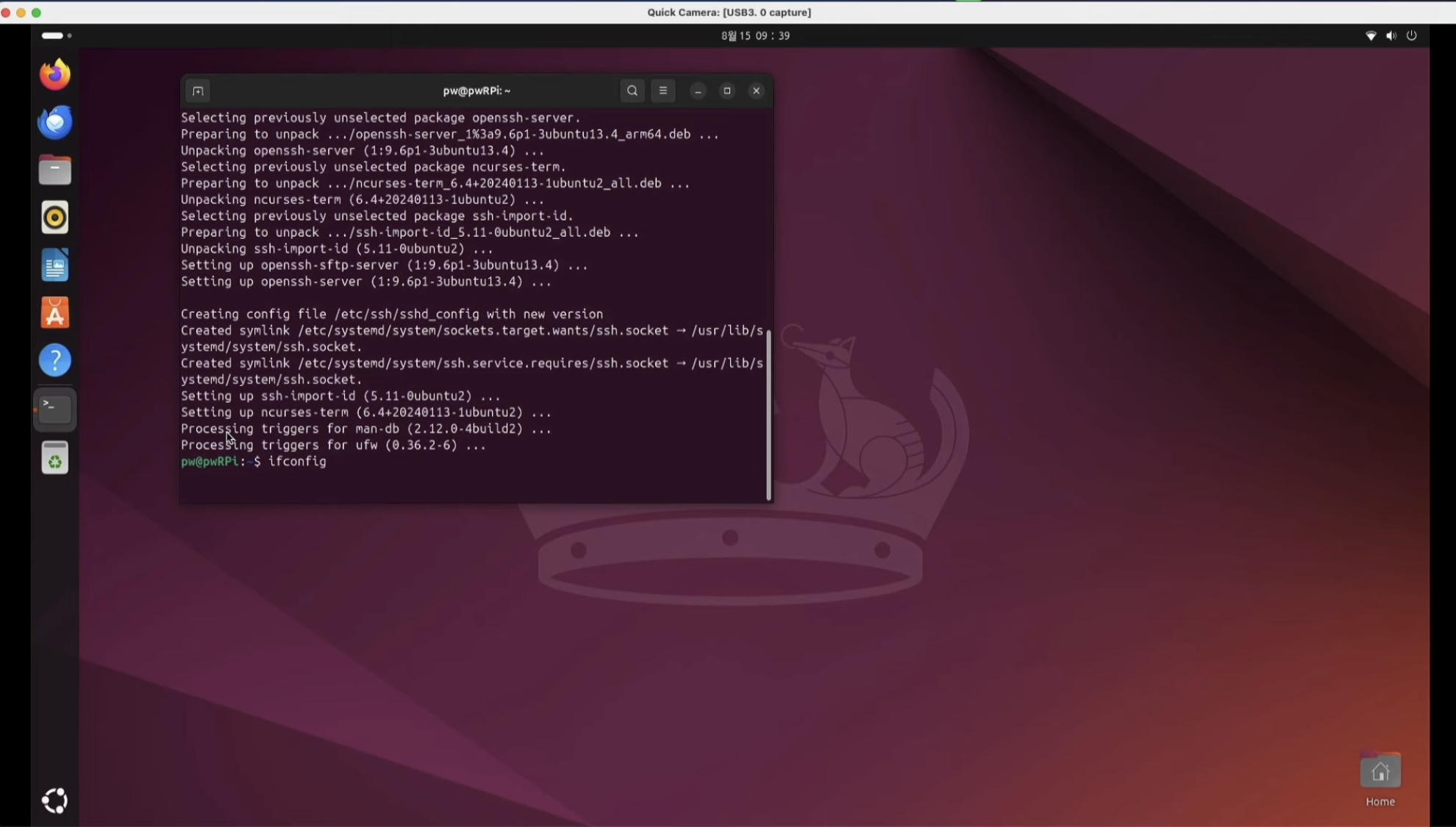Image resolution: width=1456 pixels, height=827 pixels.
Task: Open the terminal hamburger menu
Action: point(663,91)
